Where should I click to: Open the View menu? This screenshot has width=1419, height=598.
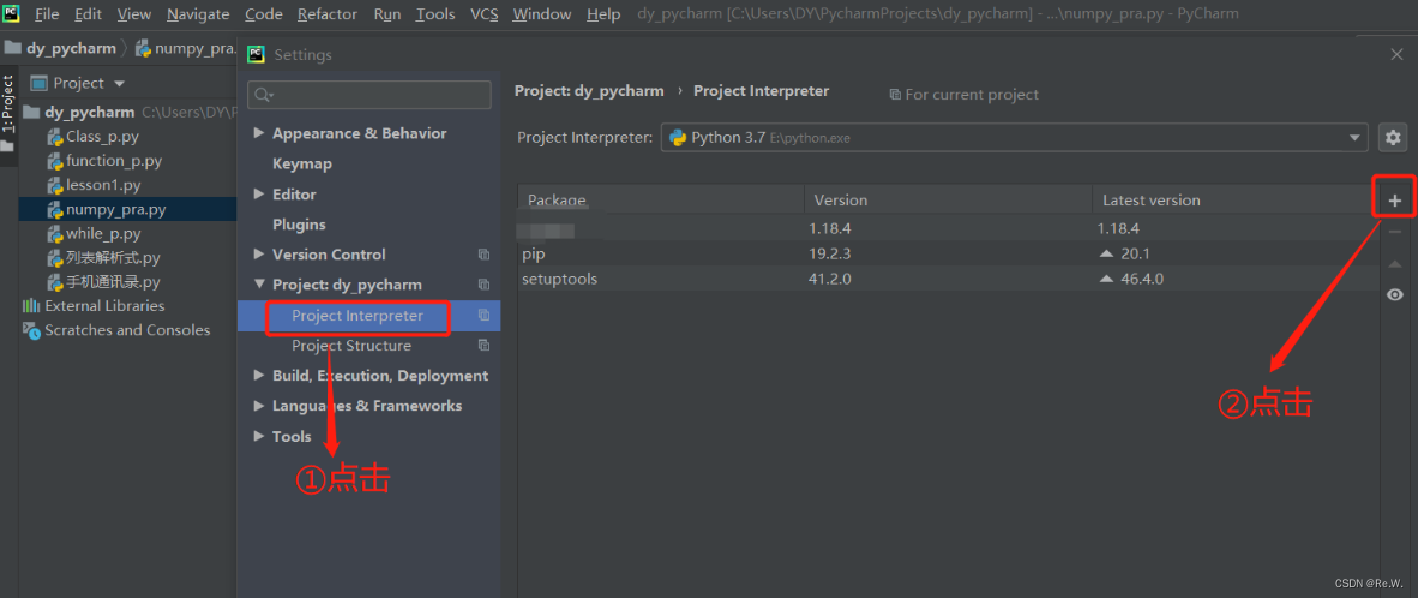[134, 14]
